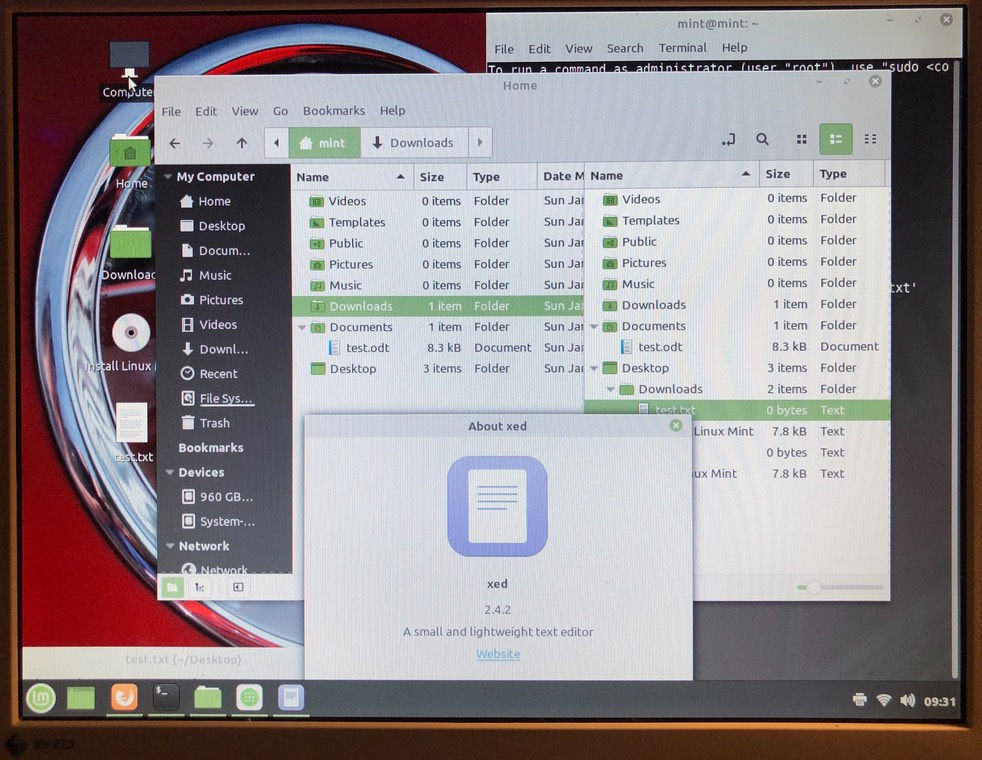Viewport: 982px width, 760px height.
Task: Select test.odt in the left pane
Action: pyautogui.click(x=367, y=348)
